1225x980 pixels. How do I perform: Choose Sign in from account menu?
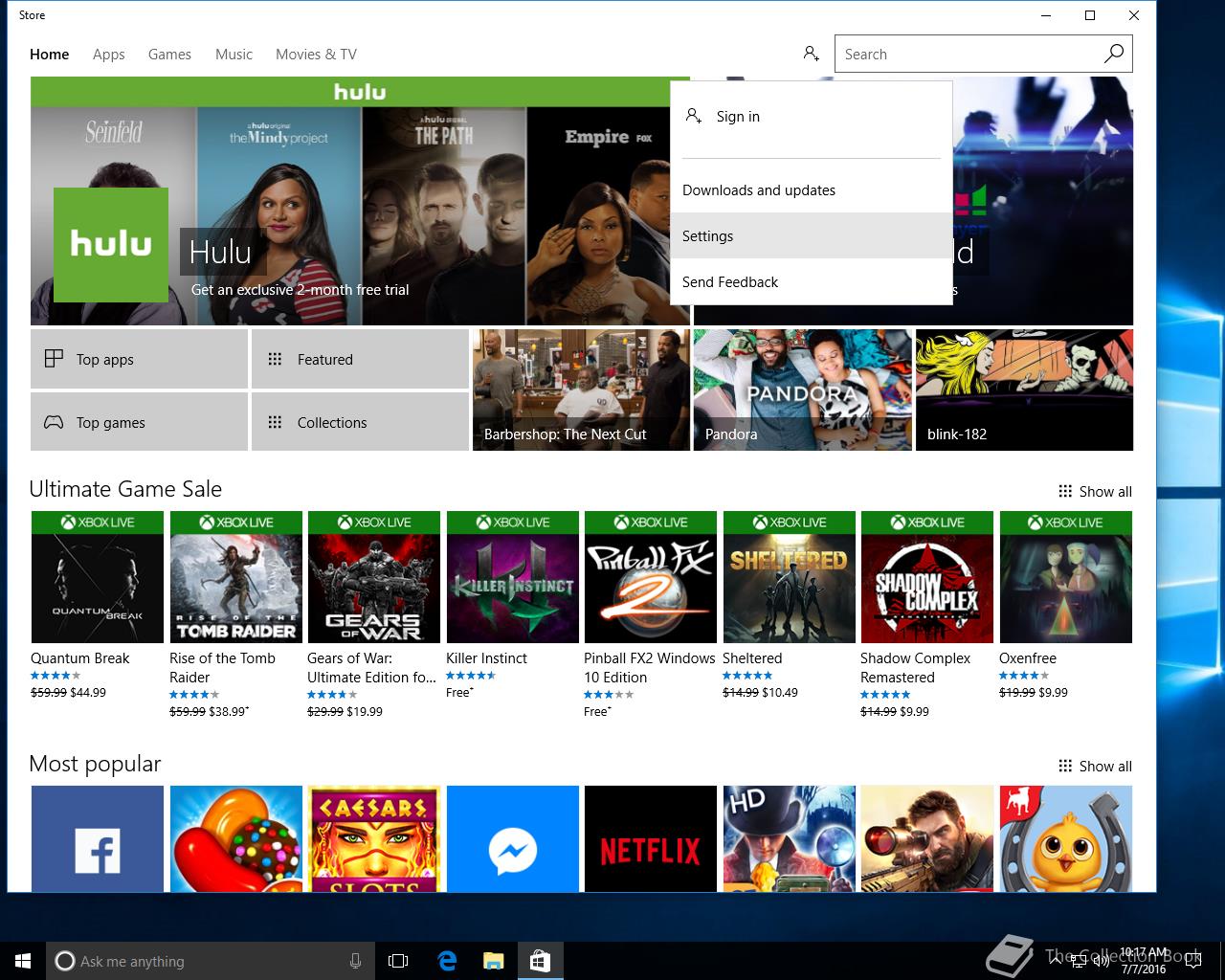click(x=812, y=117)
